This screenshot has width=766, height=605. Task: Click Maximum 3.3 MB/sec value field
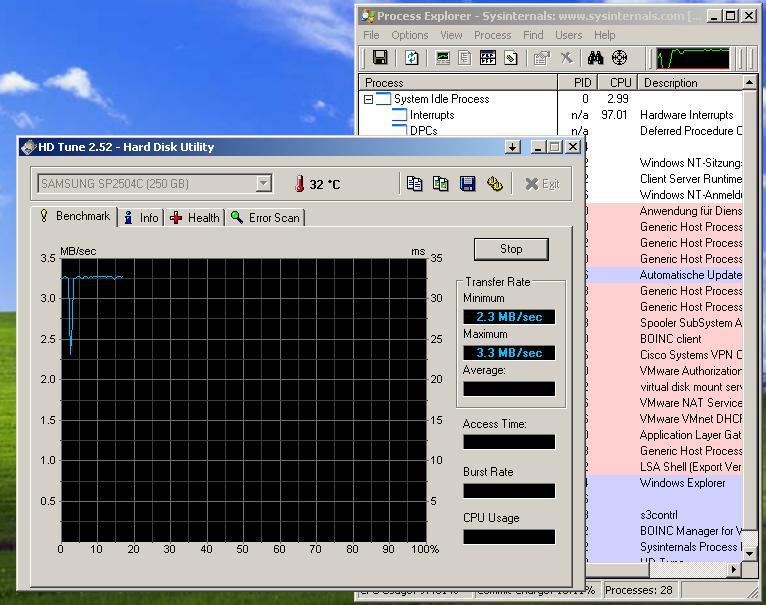(x=509, y=353)
